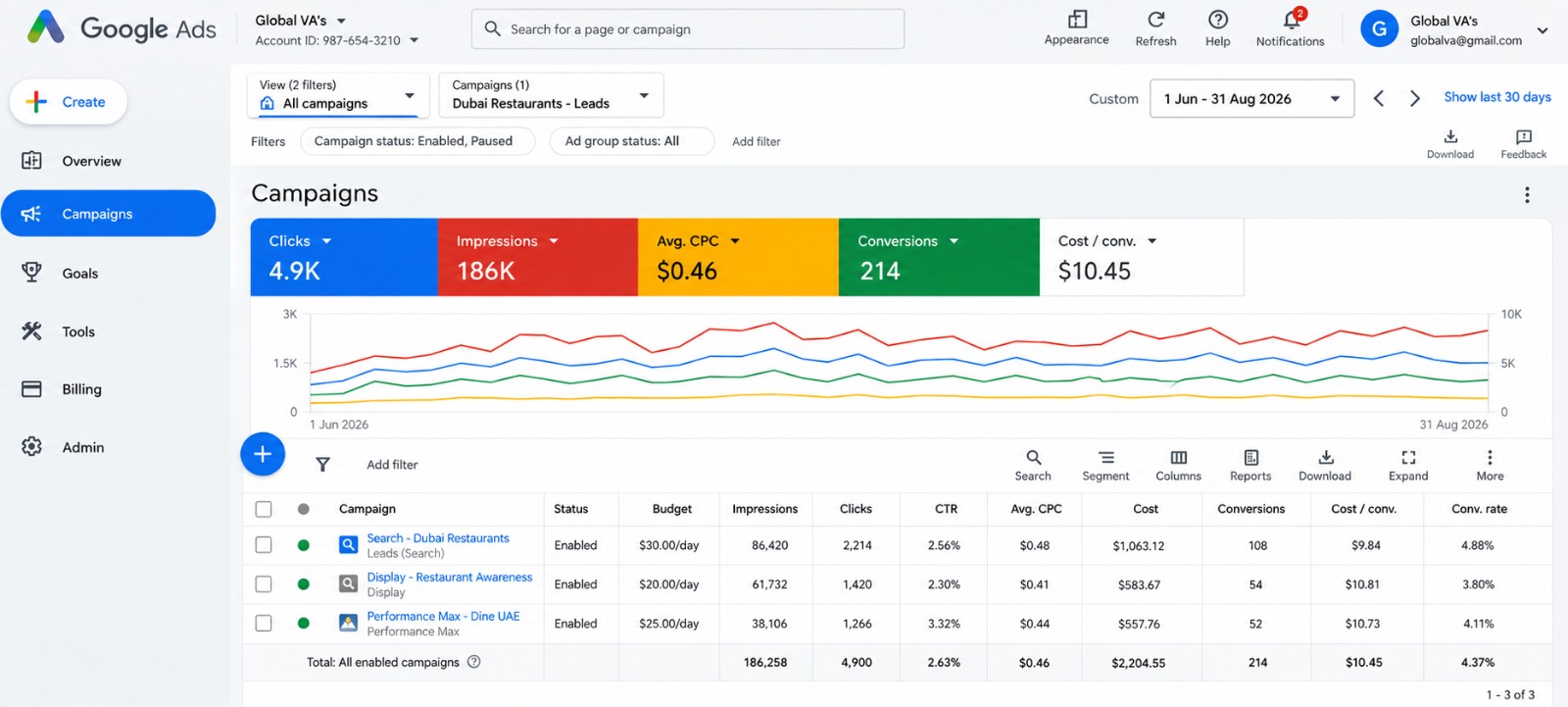Sort by the Conv. rate column header

(1479, 509)
